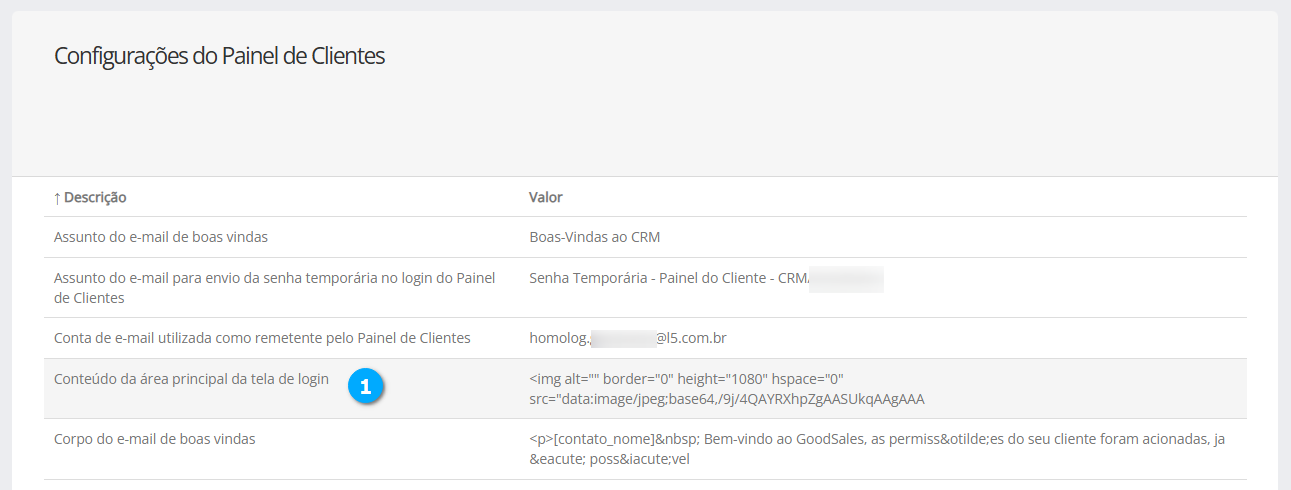This screenshot has width=1291, height=490.
Task: Select the 'Conta de e-mail utilizada como remetente' row
Action: coord(261,339)
